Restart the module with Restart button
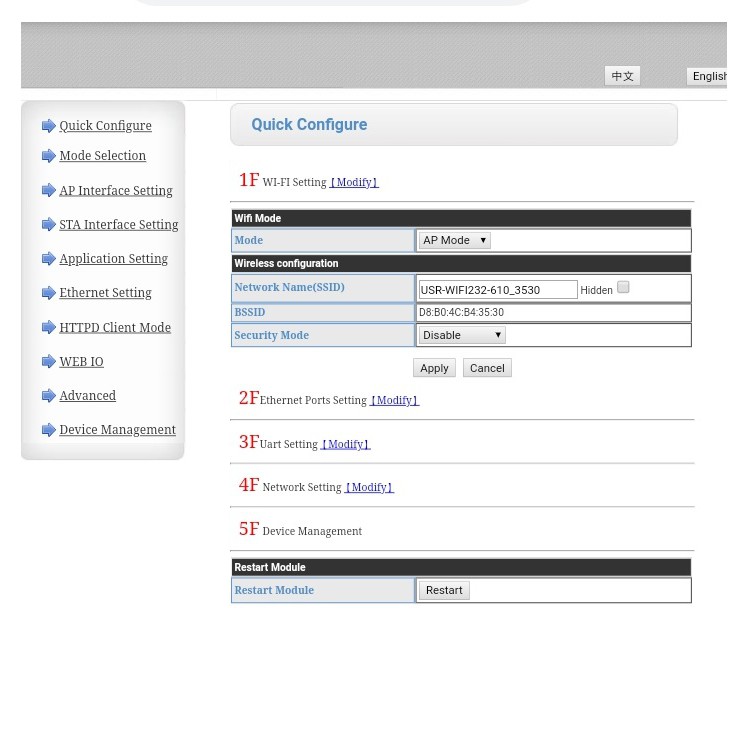The image size is (749, 749). click(444, 590)
